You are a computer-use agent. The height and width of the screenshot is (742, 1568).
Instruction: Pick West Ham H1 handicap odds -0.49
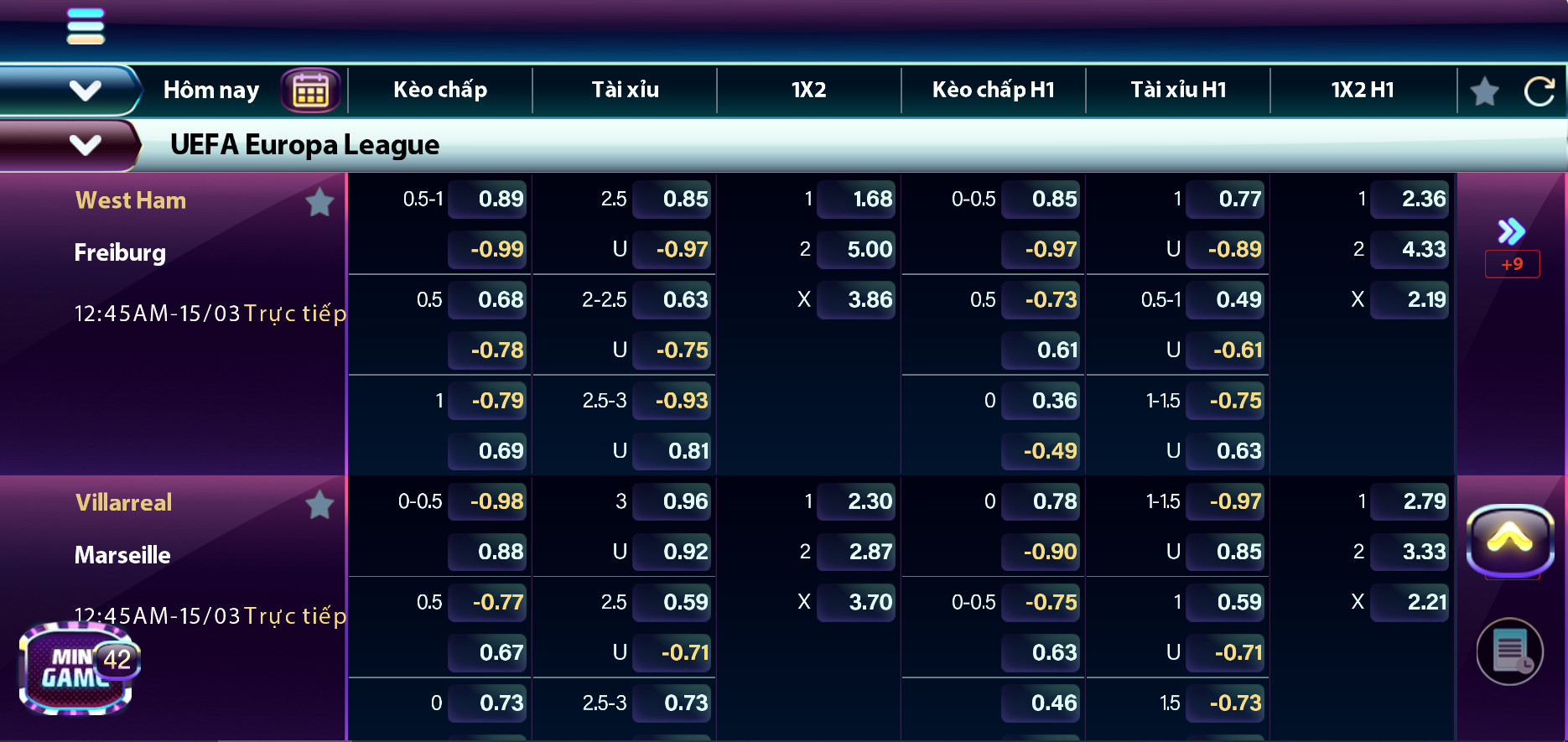1041,450
